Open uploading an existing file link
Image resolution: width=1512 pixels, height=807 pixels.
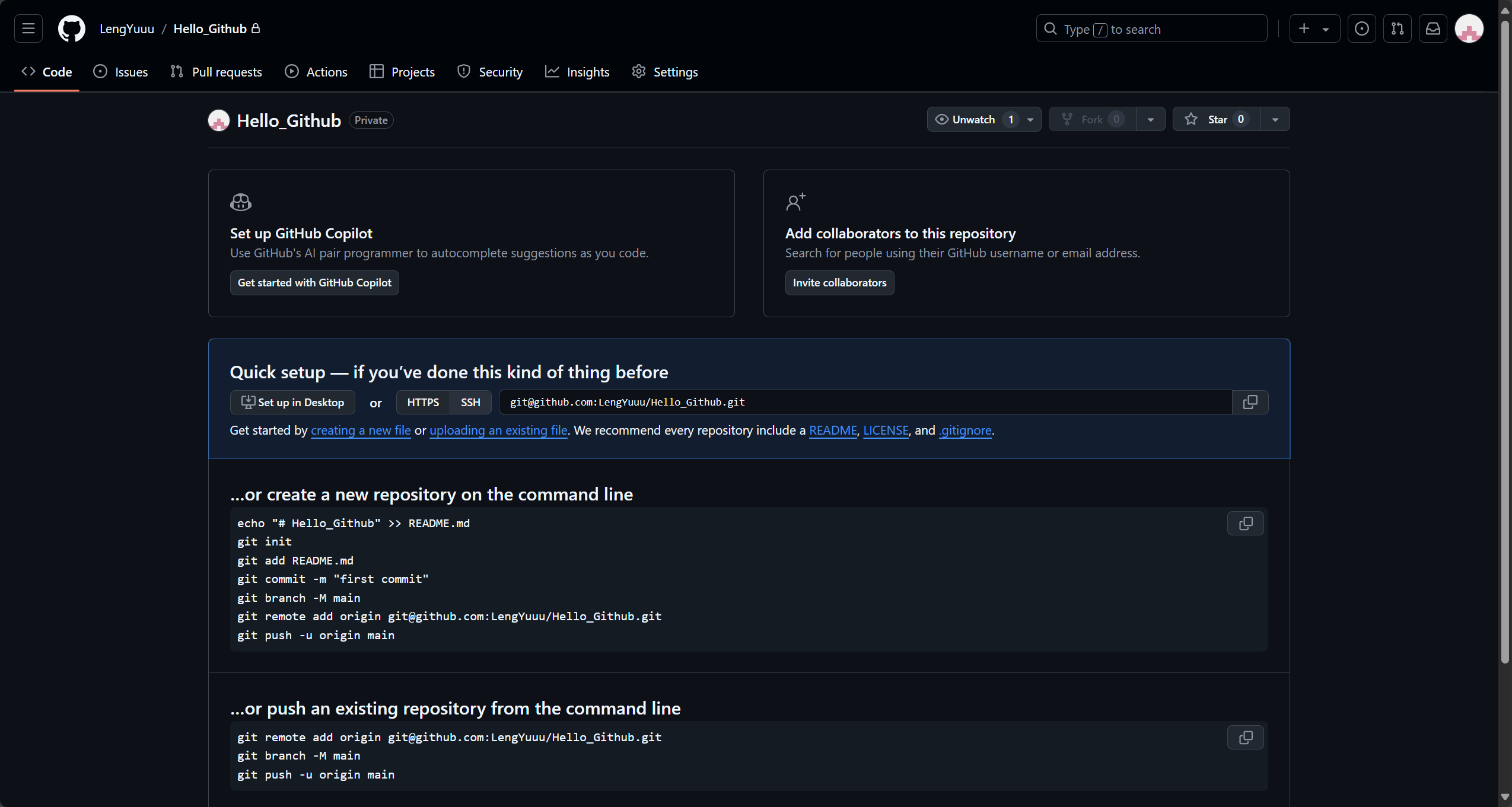pyautogui.click(x=498, y=430)
